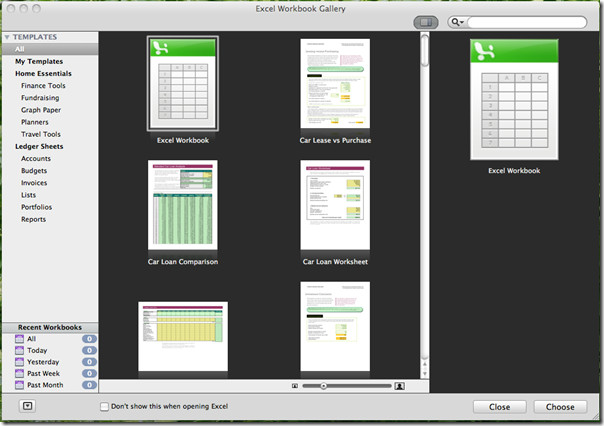
Task: Click the count badge for Today
Action: point(89,351)
